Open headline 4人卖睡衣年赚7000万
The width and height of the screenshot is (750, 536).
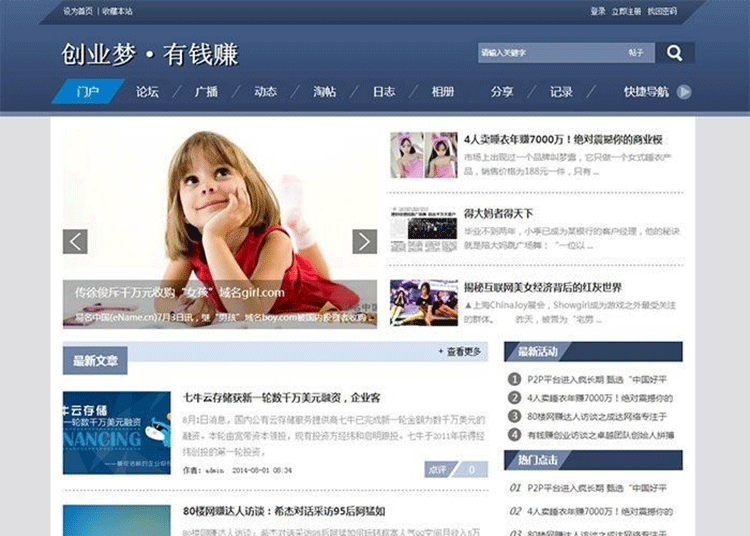tap(563, 139)
